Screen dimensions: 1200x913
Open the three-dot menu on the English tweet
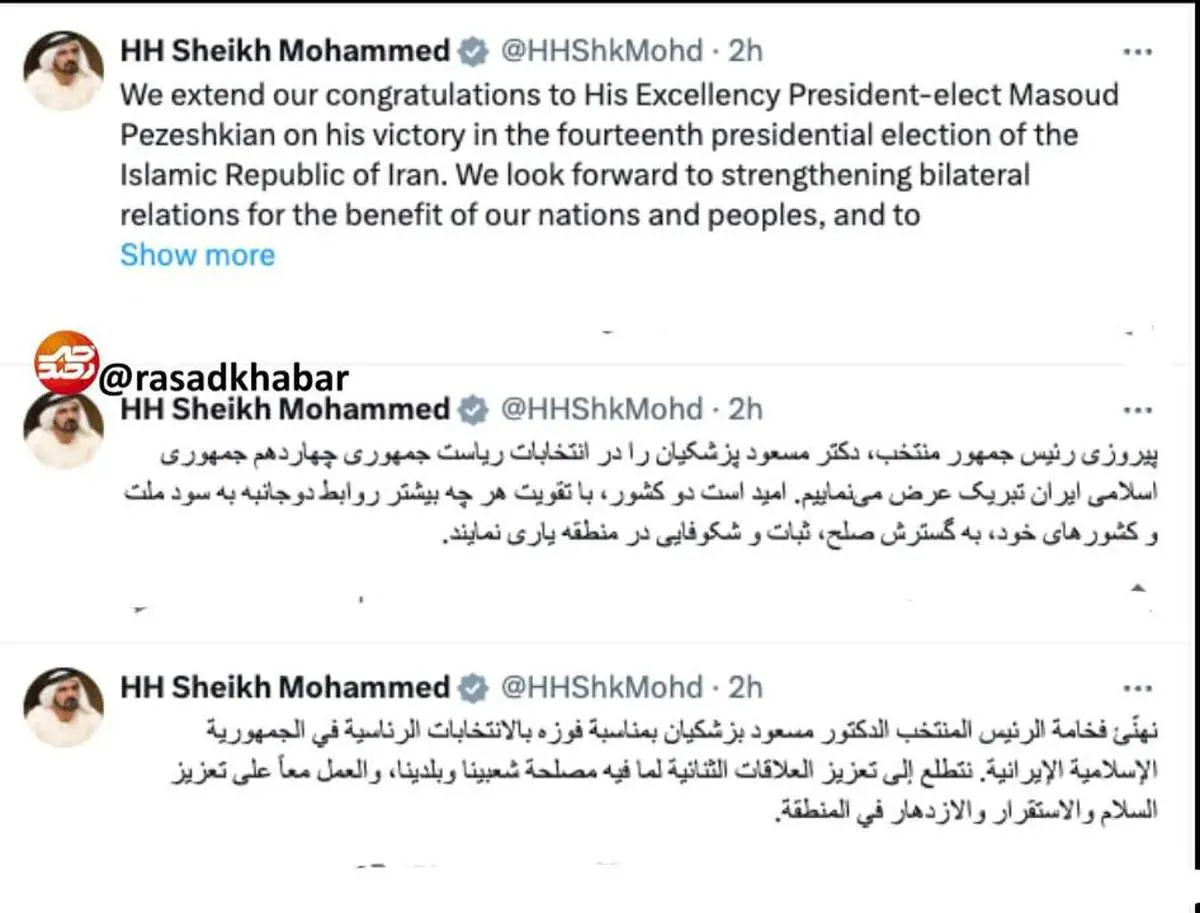pyautogui.click(x=1139, y=52)
